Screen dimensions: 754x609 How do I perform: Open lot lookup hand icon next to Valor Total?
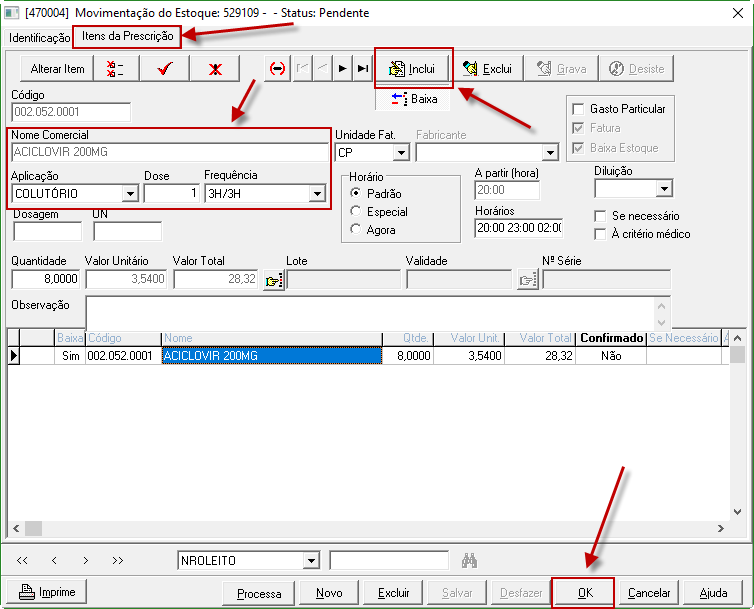point(274,279)
